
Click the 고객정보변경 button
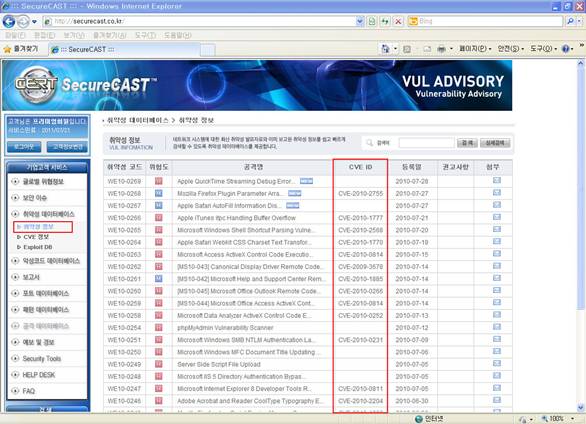pos(67,147)
